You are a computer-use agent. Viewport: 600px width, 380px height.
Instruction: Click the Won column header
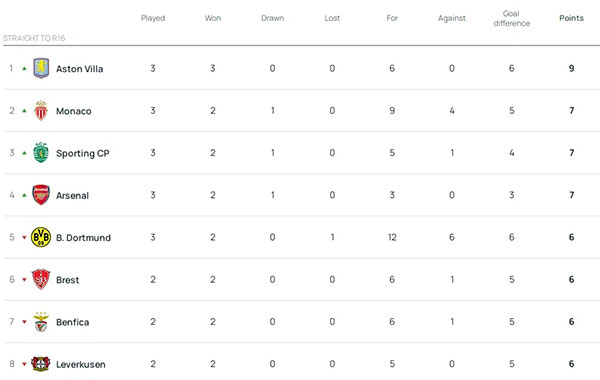click(x=213, y=18)
